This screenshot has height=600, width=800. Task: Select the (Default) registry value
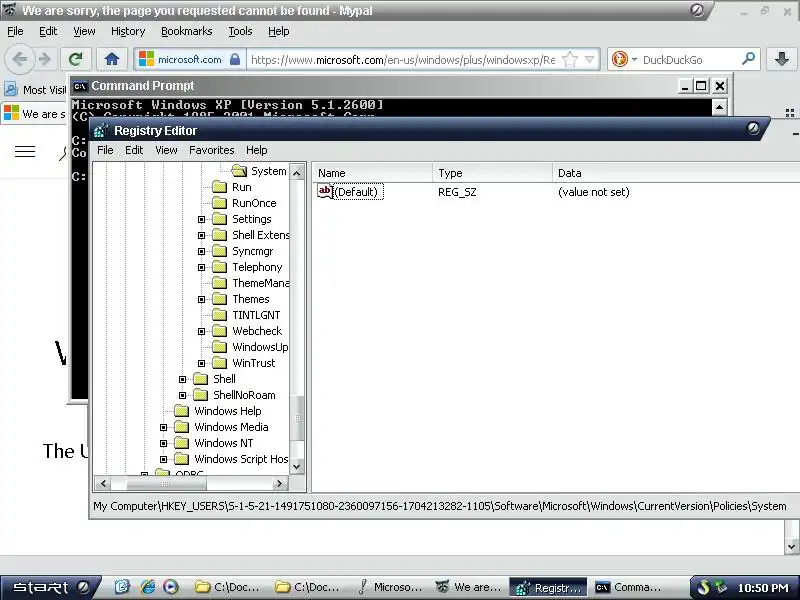pyautogui.click(x=350, y=192)
